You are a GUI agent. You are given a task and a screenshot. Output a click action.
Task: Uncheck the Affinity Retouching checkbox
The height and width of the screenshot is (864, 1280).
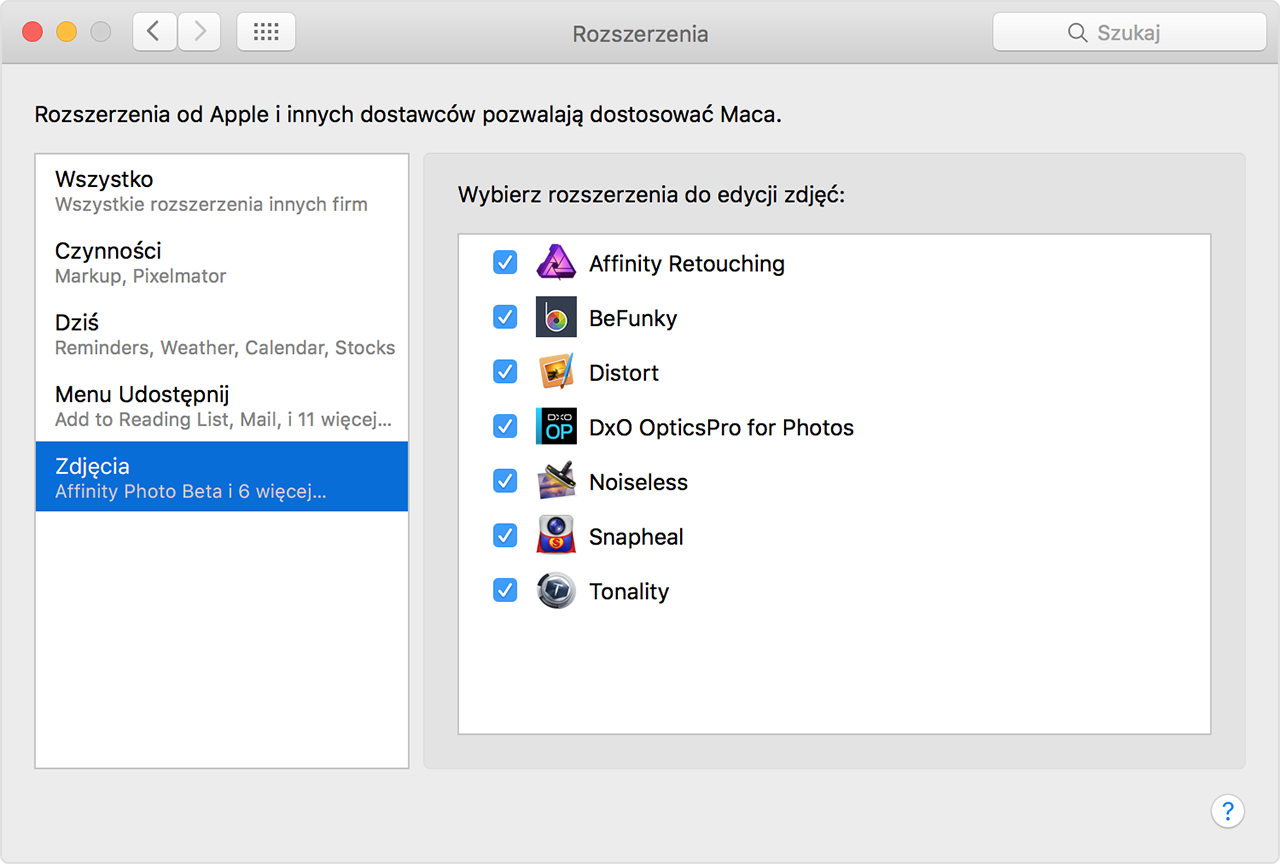[x=505, y=263]
